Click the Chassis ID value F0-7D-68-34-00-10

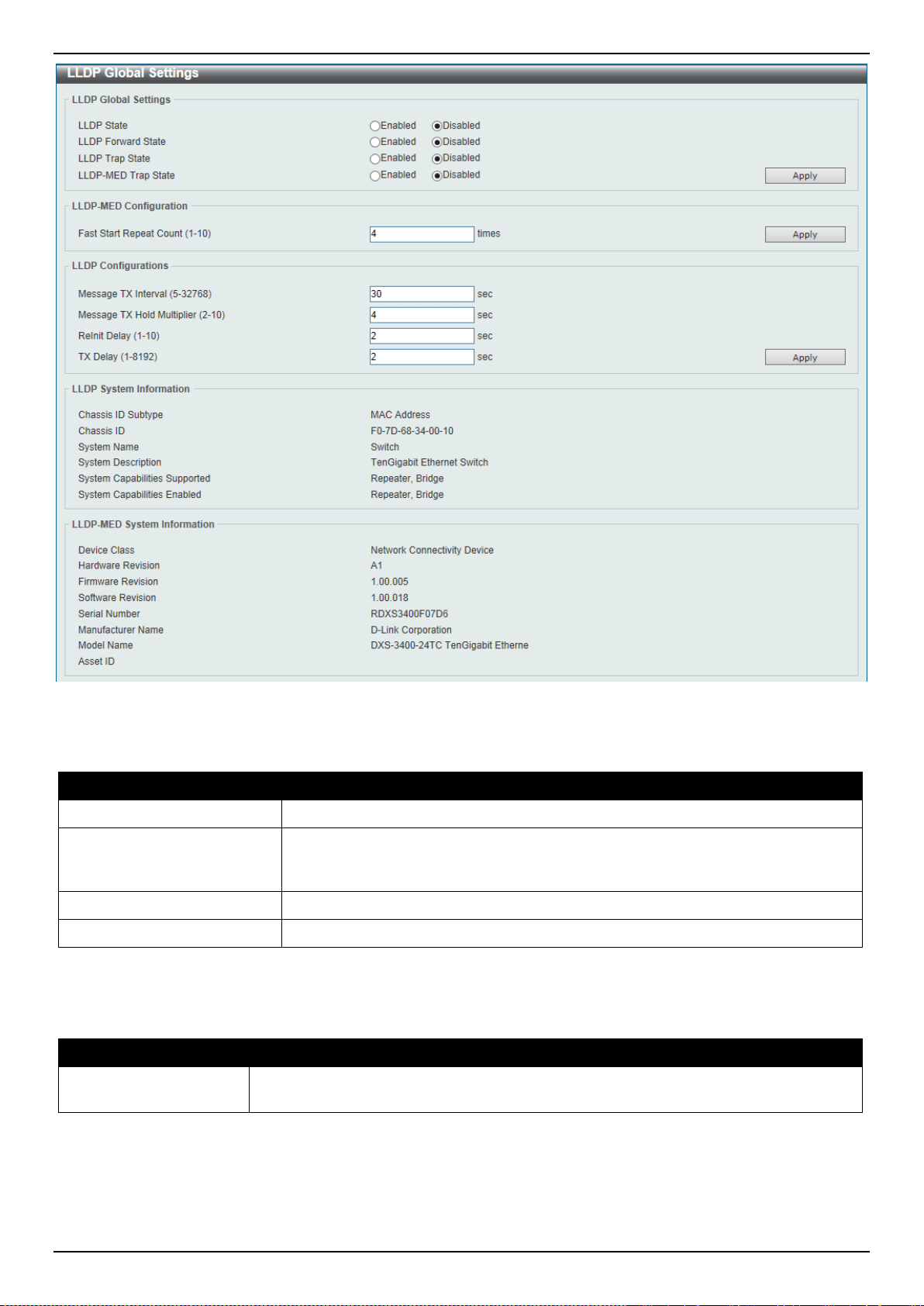coord(412,431)
